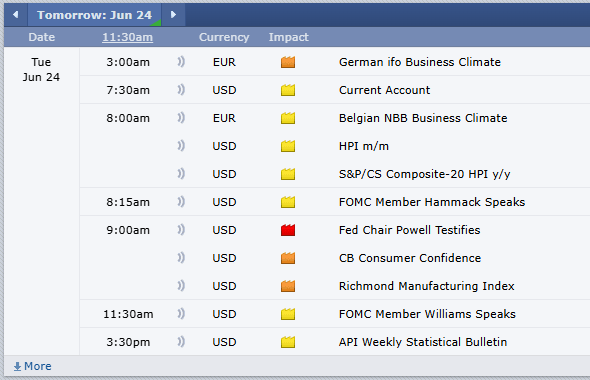Toggle sound alert for FOMC Member Williams Speaks
This screenshot has width=590, height=380.
[x=181, y=314]
